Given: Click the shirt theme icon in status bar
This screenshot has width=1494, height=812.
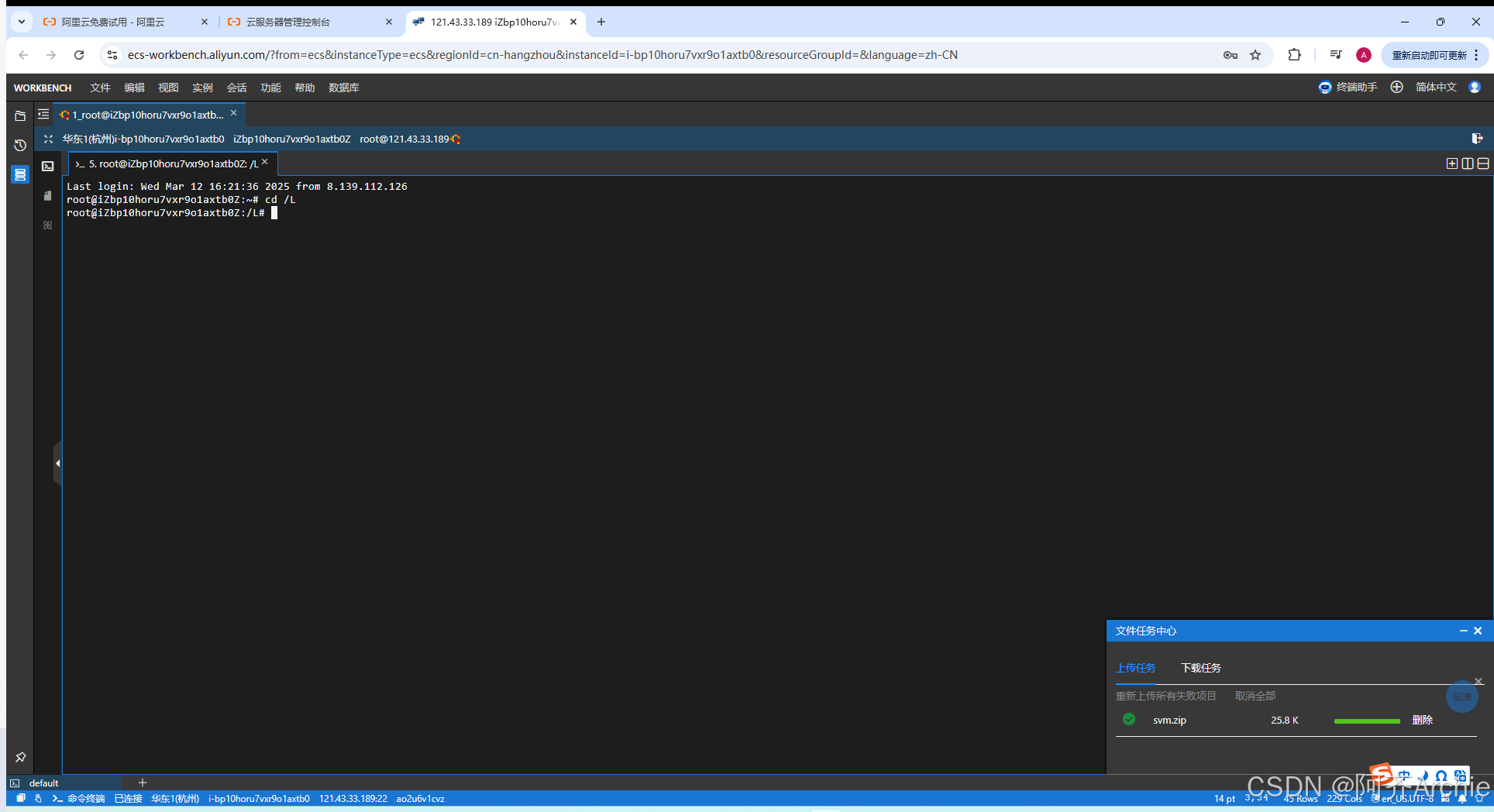Looking at the screenshot, I should pyautogui.click(x=1479, y=799).
